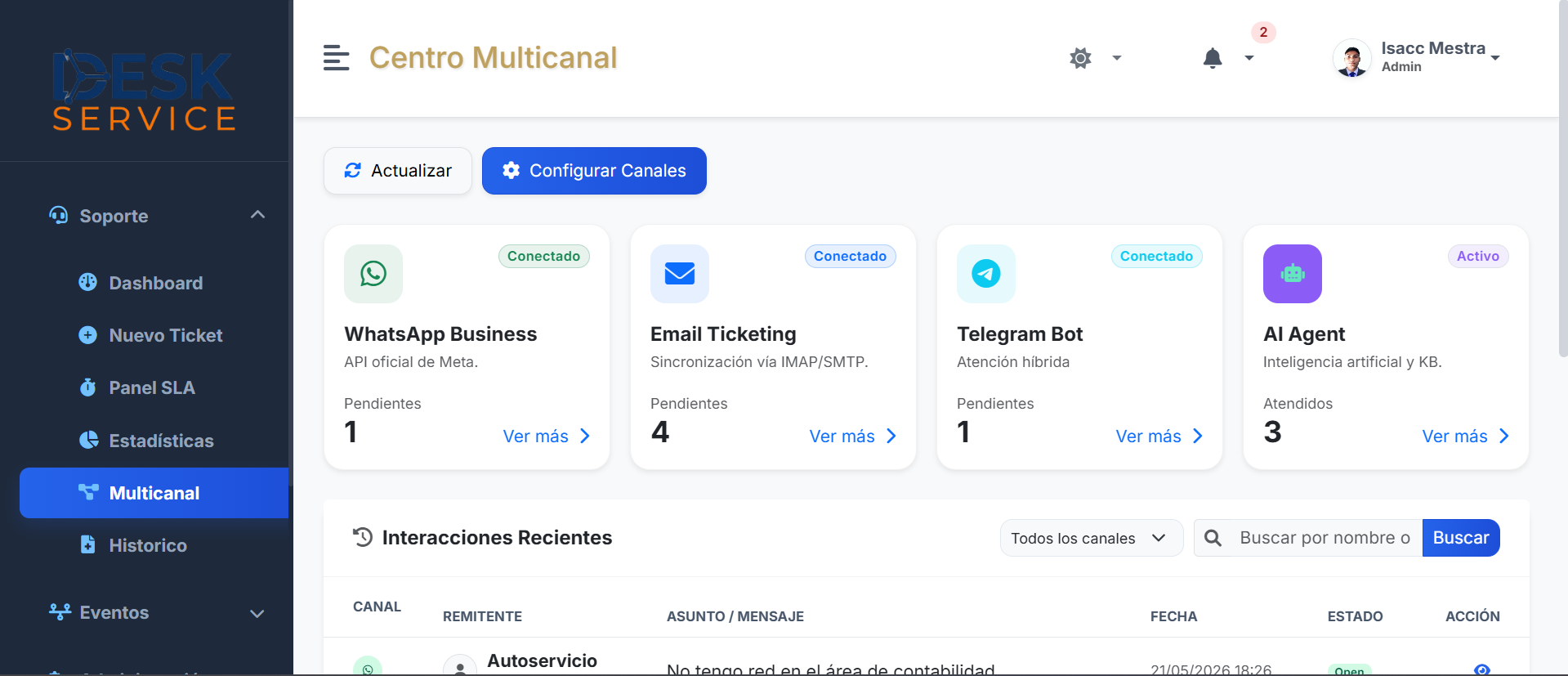Open Ver más on Email Ticketing card
This screenshot has width=1568, height=676.
[x=853, y=436]
